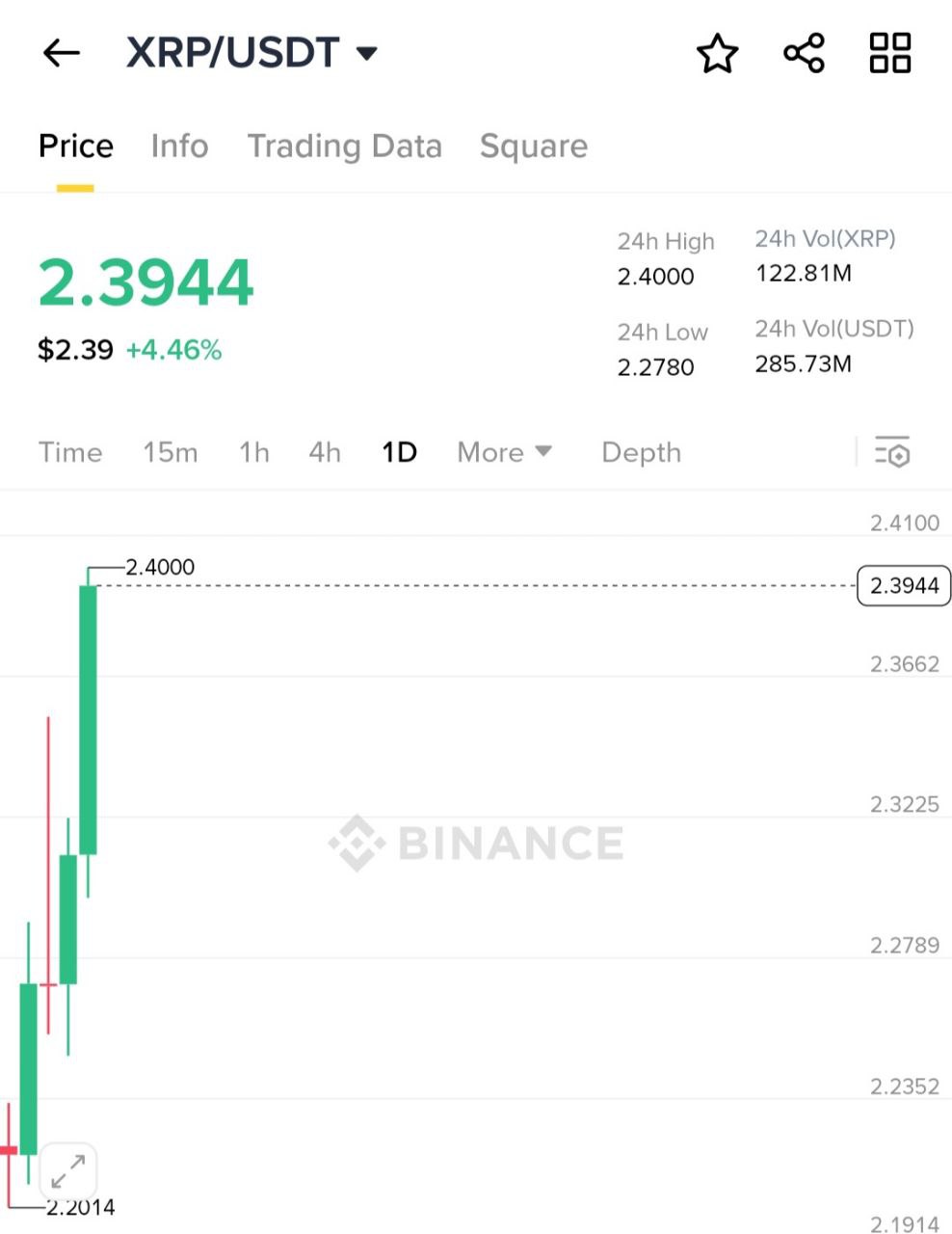Select the 4h interval
The width and height of the screenshot is (952, 1234).
tap(325, 452)
